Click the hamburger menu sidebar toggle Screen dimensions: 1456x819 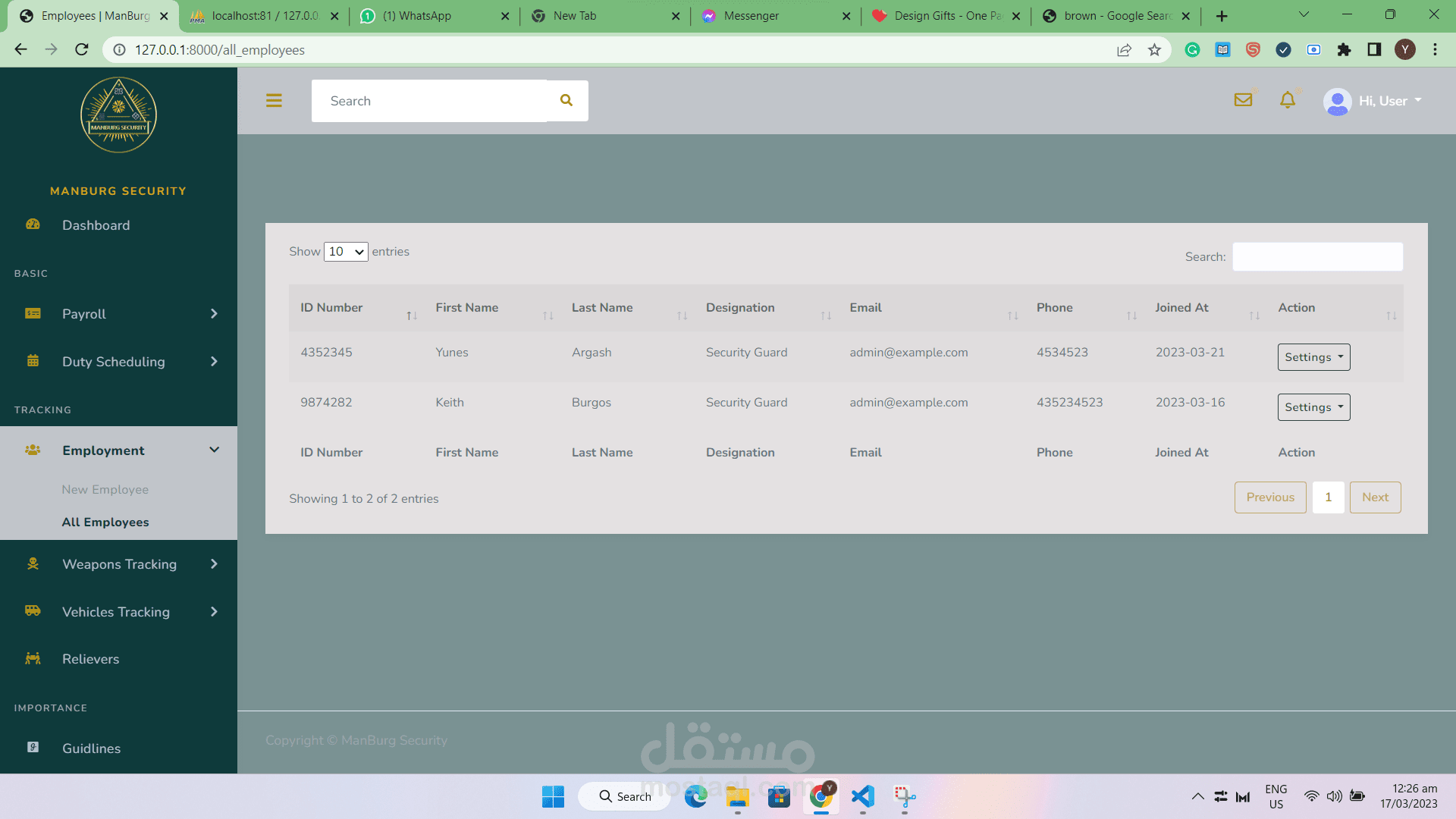click(x=274, y=101)
